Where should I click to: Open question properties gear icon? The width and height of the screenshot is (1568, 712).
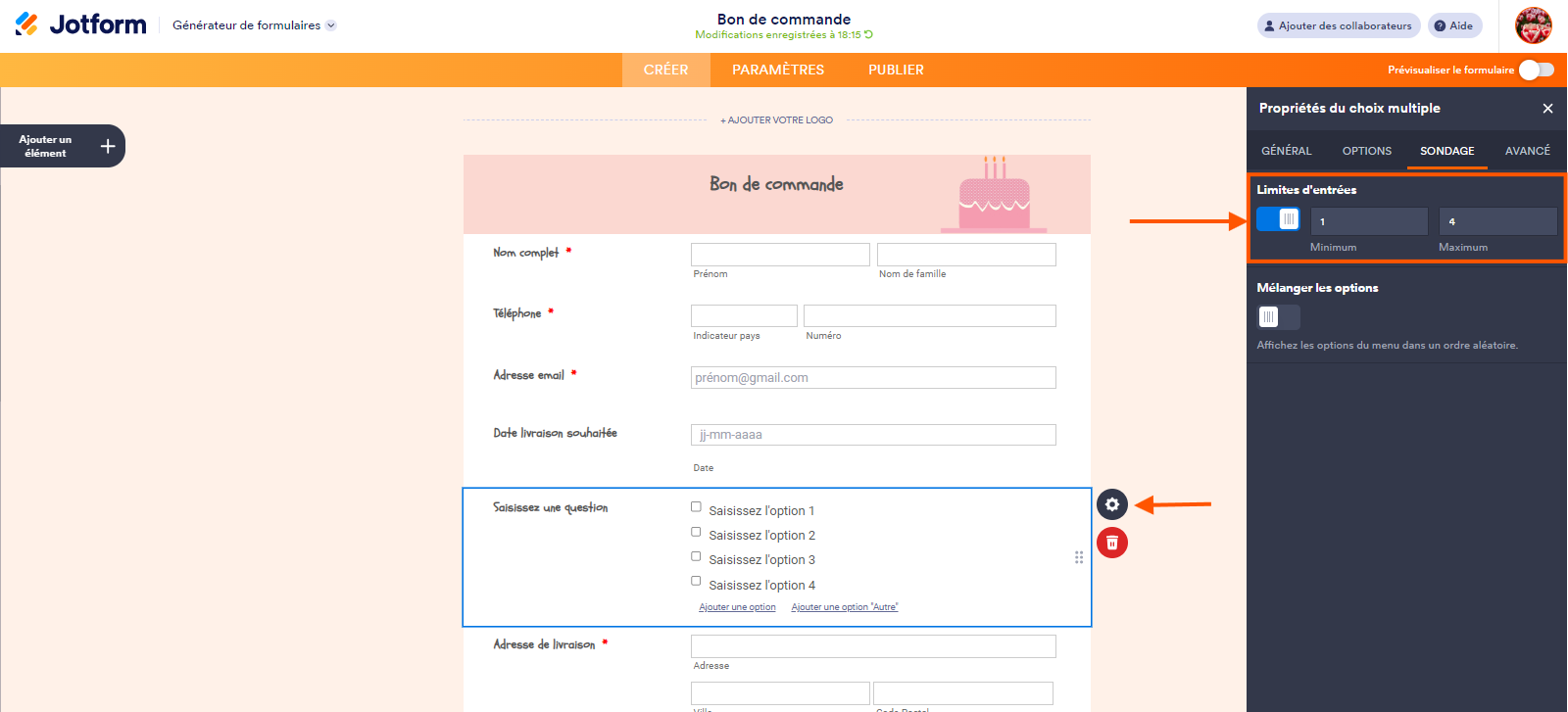pos(1112,504)
